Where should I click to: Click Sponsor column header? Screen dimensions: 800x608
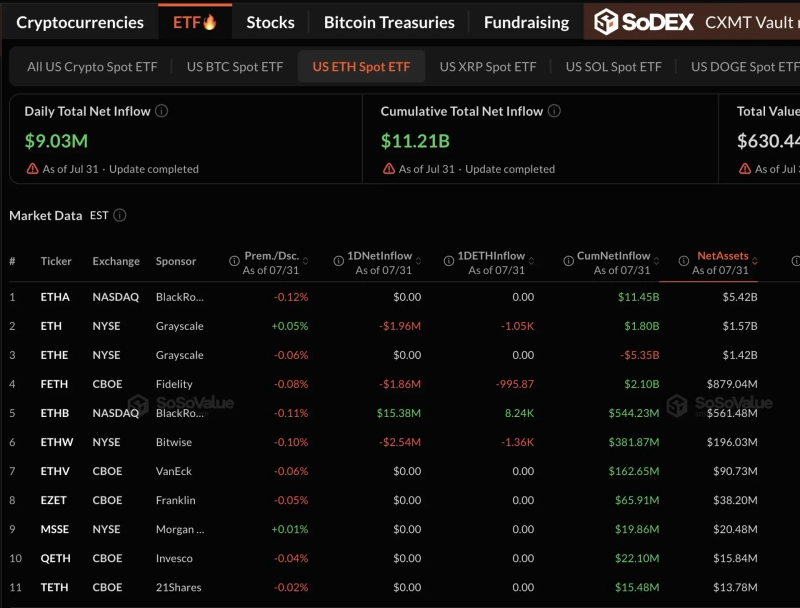click(x=176, y=261)
